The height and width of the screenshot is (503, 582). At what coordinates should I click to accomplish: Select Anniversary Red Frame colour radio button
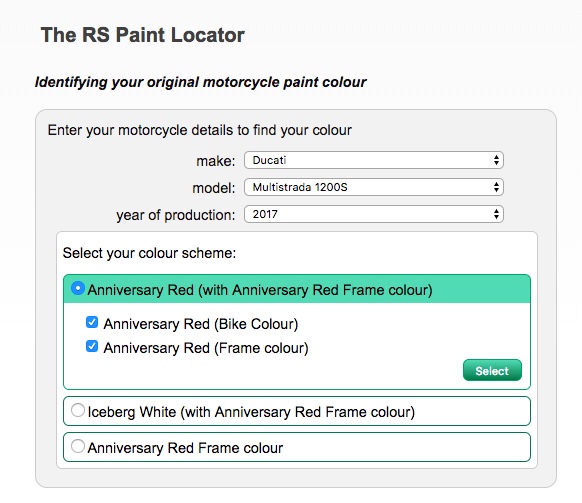[78, 446]
